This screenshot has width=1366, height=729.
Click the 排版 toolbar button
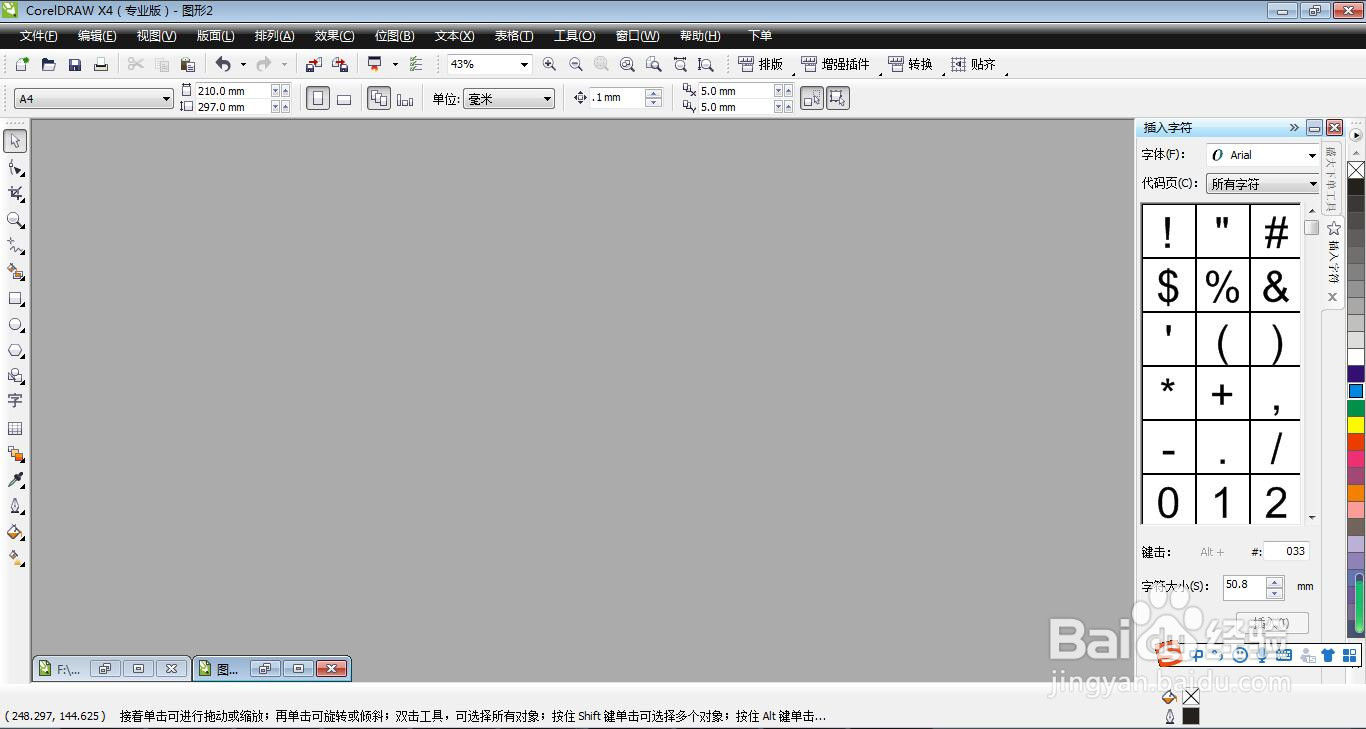pyautogui.click(x=761, y=64)
